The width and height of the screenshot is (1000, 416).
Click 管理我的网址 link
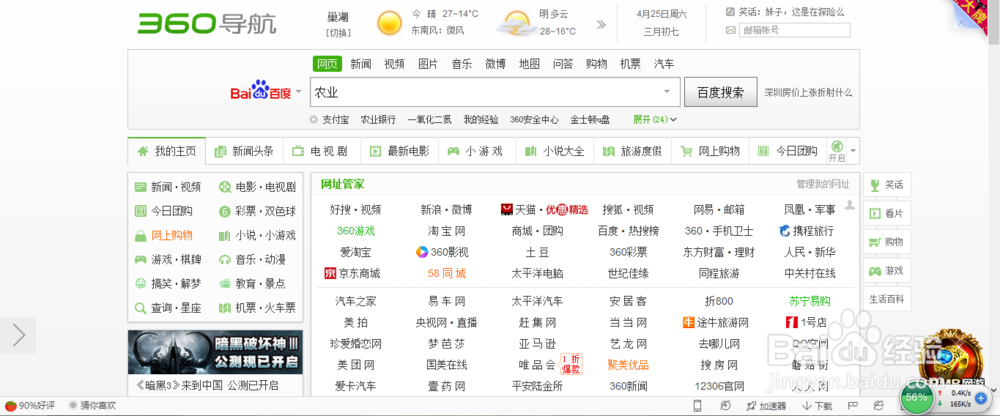(x=823, y=184)
